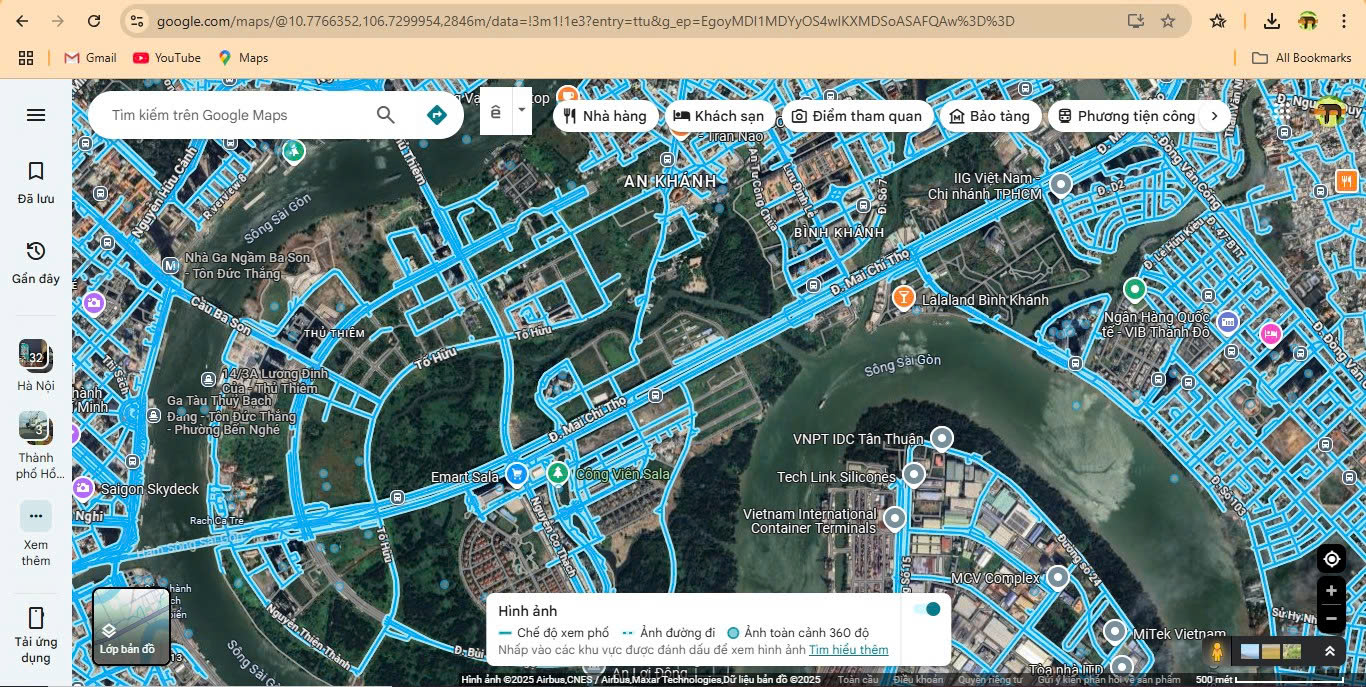Open the YouTube bookmark

(167, 58)
